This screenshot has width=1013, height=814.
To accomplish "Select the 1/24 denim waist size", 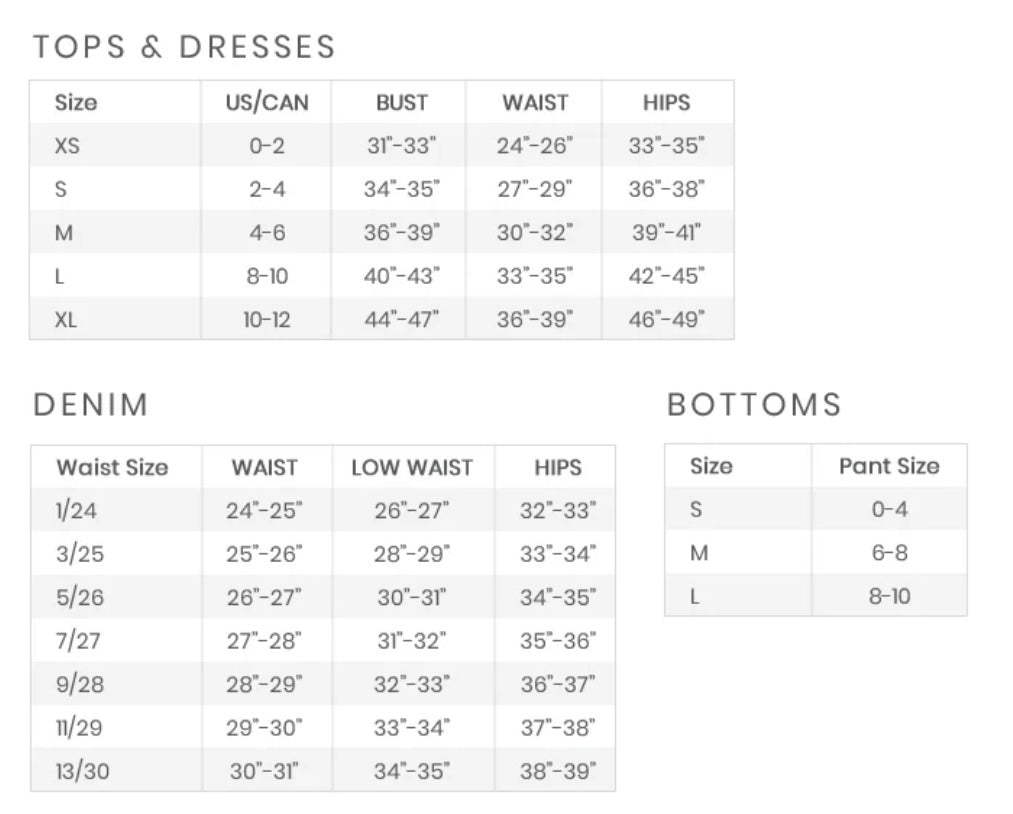I will (77, 511).
